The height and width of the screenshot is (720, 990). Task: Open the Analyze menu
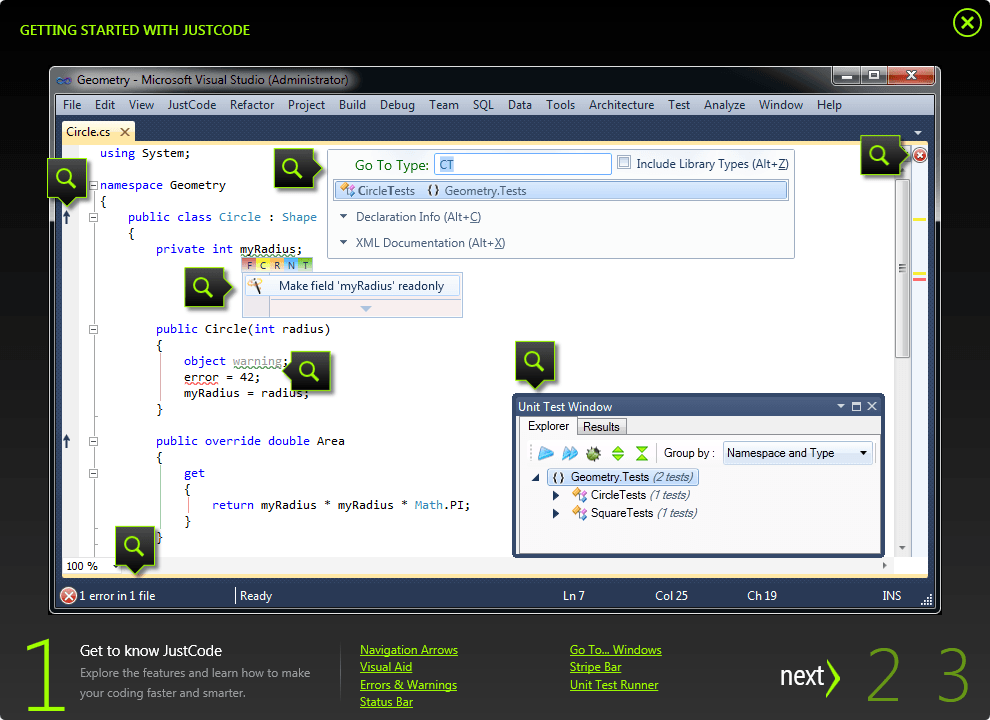click(724, 105)
